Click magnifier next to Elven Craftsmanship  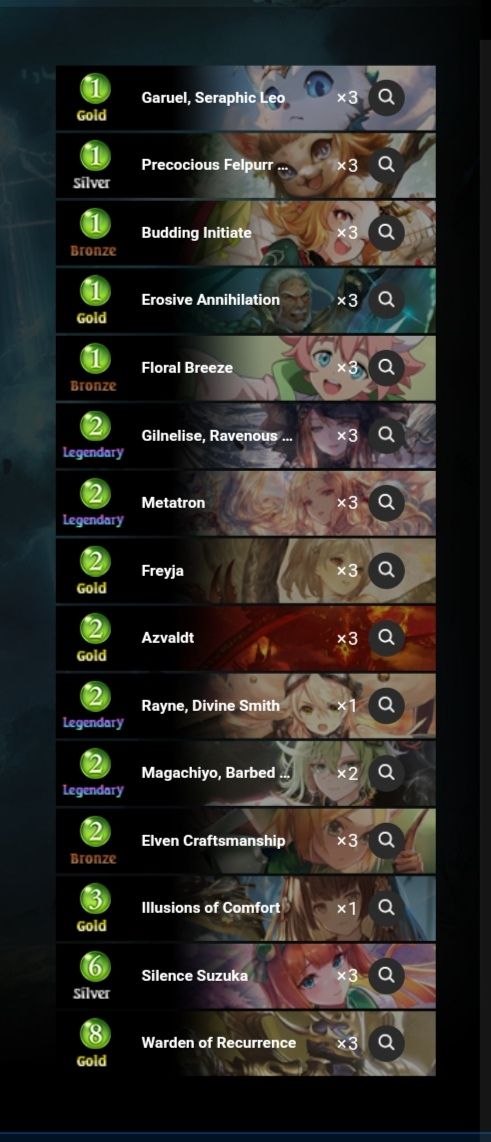386,840
